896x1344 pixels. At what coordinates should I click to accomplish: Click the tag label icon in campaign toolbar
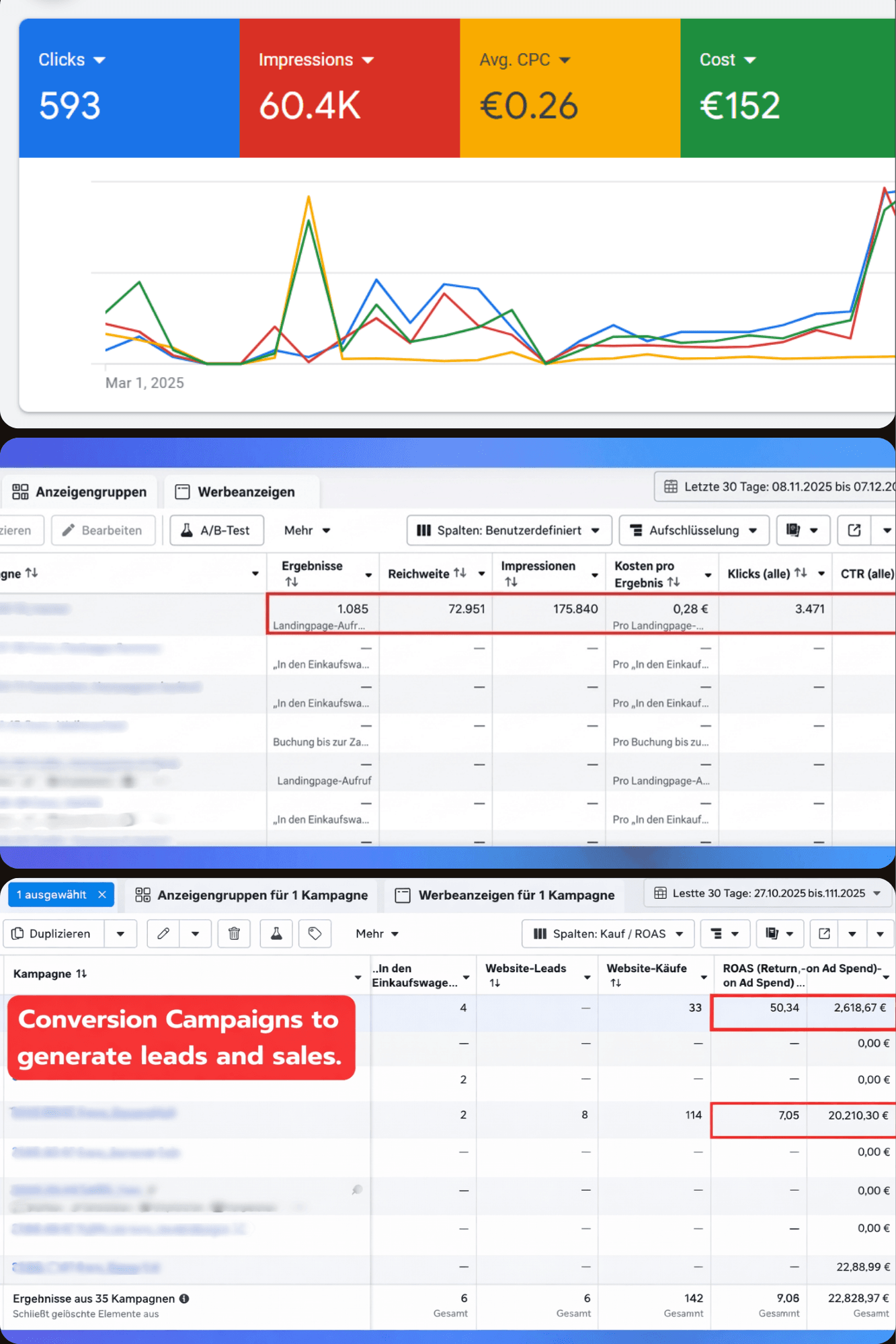pos(315,933)
